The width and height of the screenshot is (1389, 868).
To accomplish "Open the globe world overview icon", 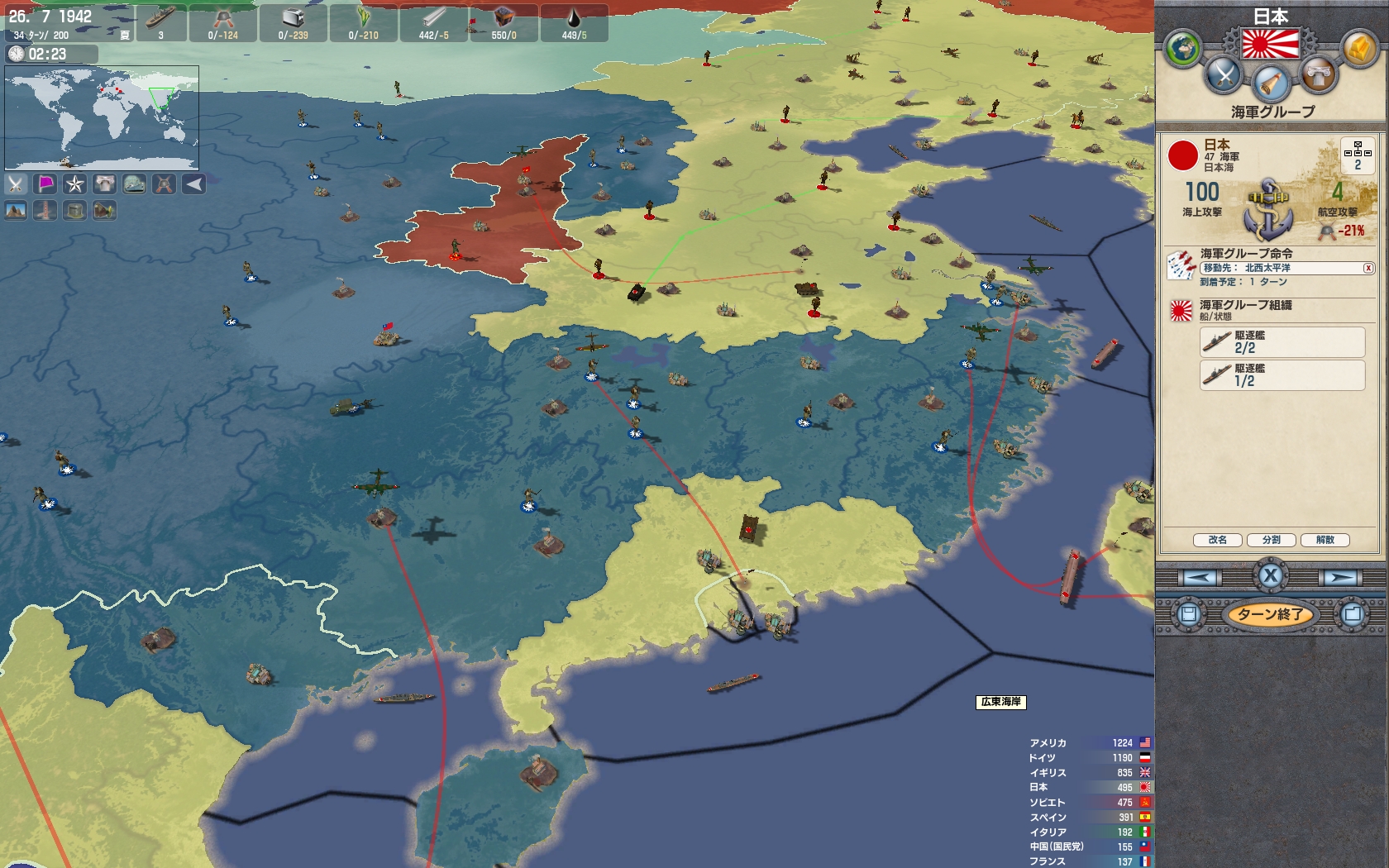I will (1182, 49).
